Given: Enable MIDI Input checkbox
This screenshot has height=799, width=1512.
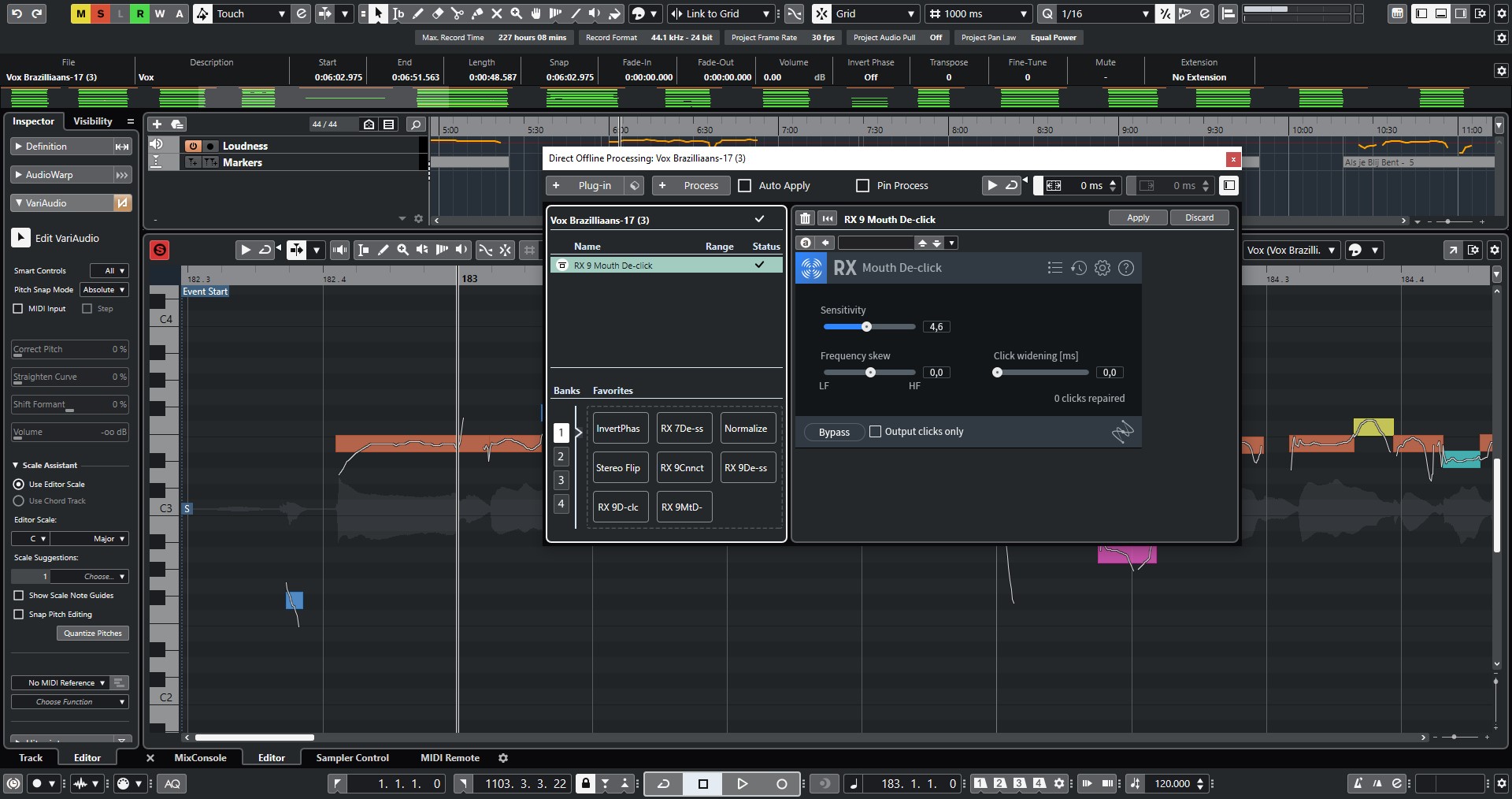Looking at the screenshot, I should [18, 309].
